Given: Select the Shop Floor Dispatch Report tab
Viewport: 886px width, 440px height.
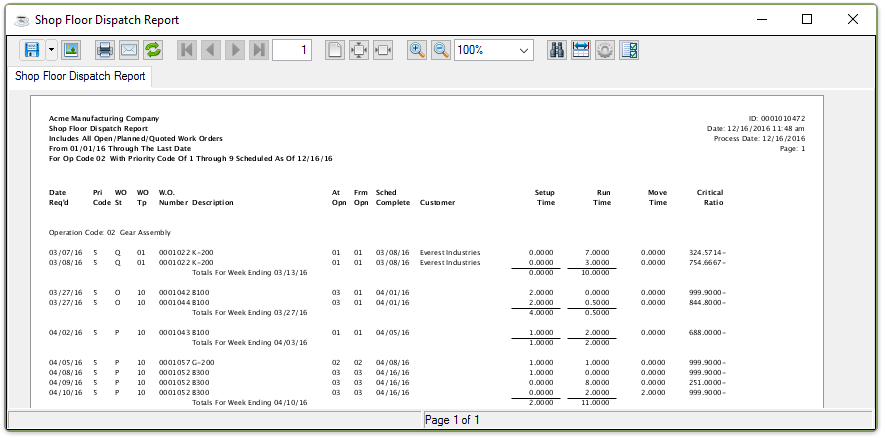Looking at the screenshot, I should [80, 76].
